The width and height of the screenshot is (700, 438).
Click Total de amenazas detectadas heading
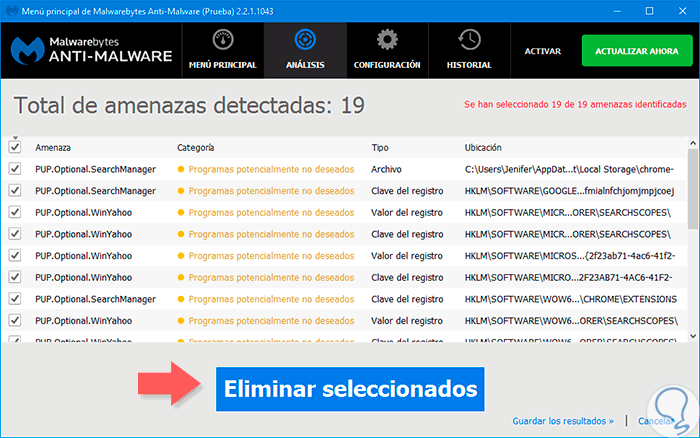pyautogui.click(x=189, y=106)
